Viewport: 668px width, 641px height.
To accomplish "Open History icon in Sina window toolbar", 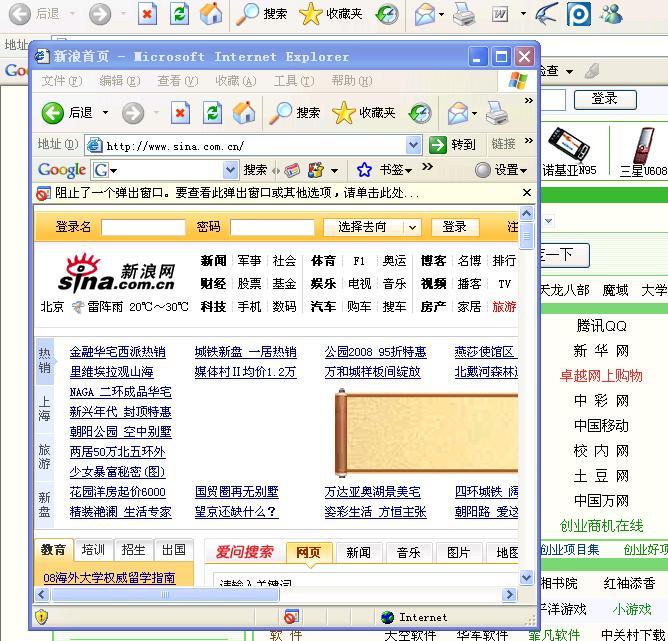I will tap(420, 113).
